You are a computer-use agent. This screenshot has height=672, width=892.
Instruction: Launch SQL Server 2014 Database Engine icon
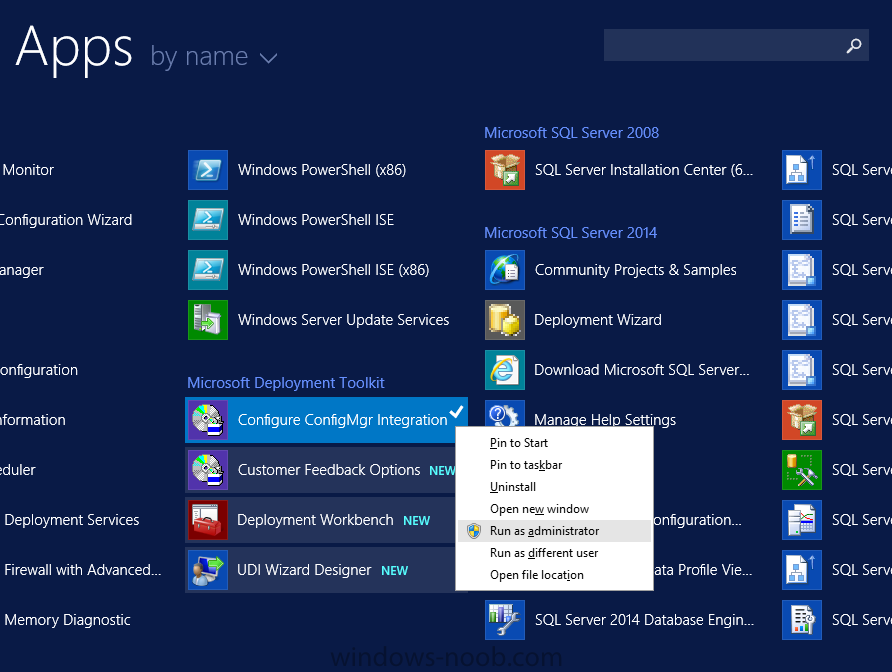[505, 620]
